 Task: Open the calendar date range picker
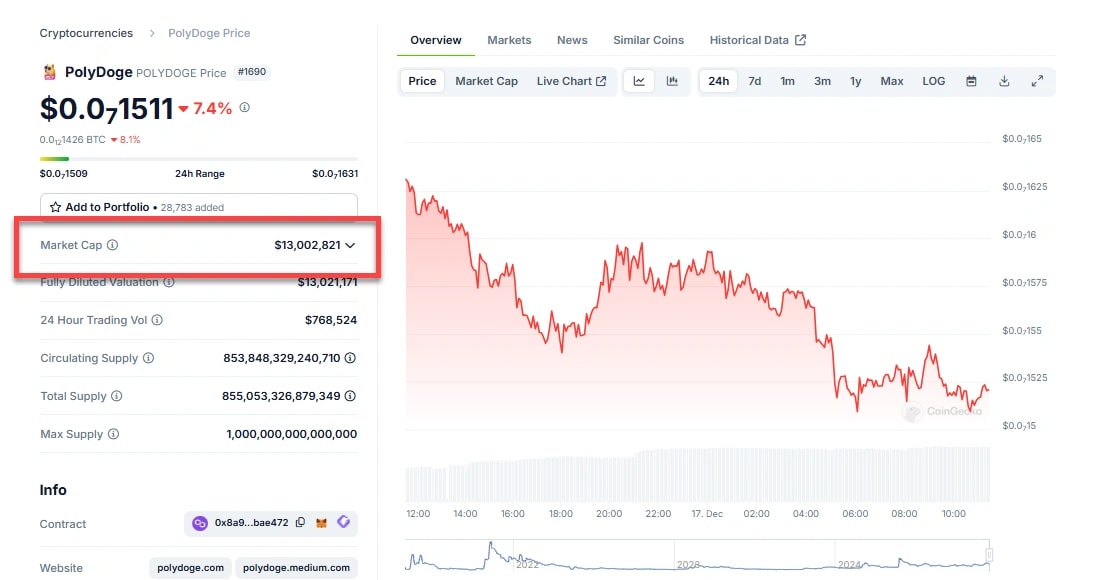coord(971,81)
